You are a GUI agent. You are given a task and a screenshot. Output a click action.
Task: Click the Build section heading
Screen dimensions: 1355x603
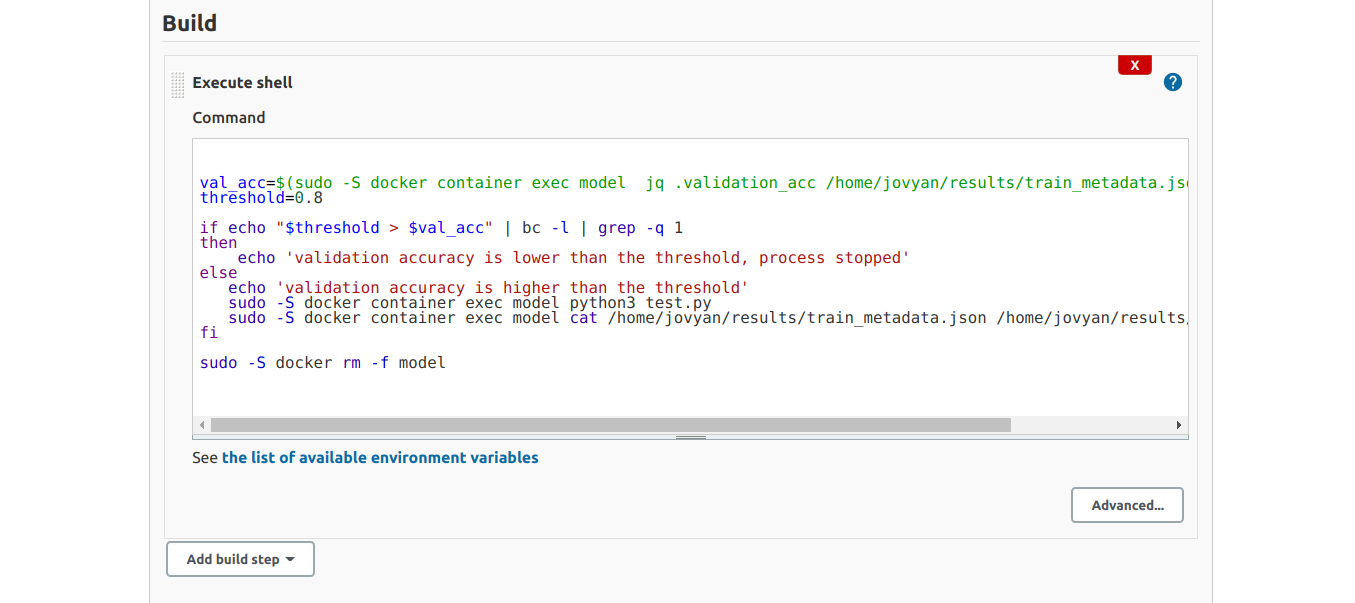coord(190,23)
